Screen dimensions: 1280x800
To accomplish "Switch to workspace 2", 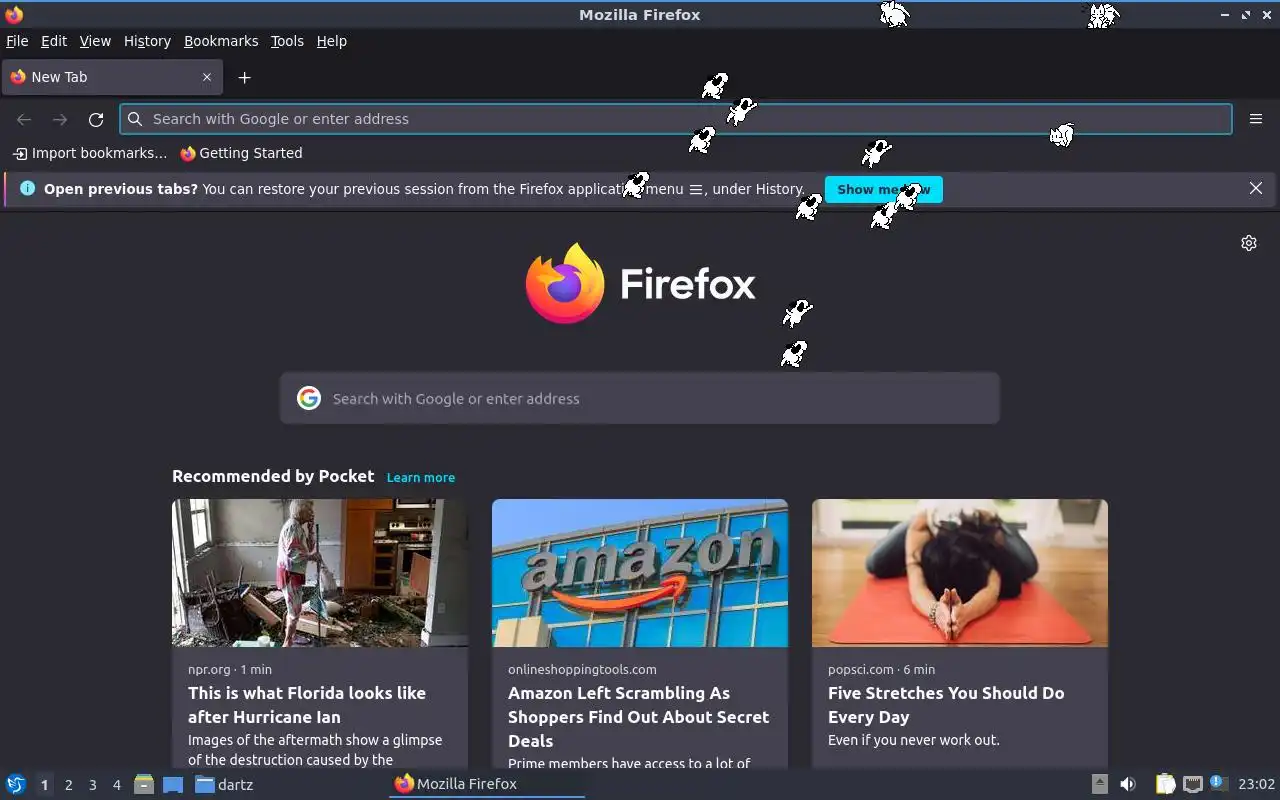I will coord(68,785).
